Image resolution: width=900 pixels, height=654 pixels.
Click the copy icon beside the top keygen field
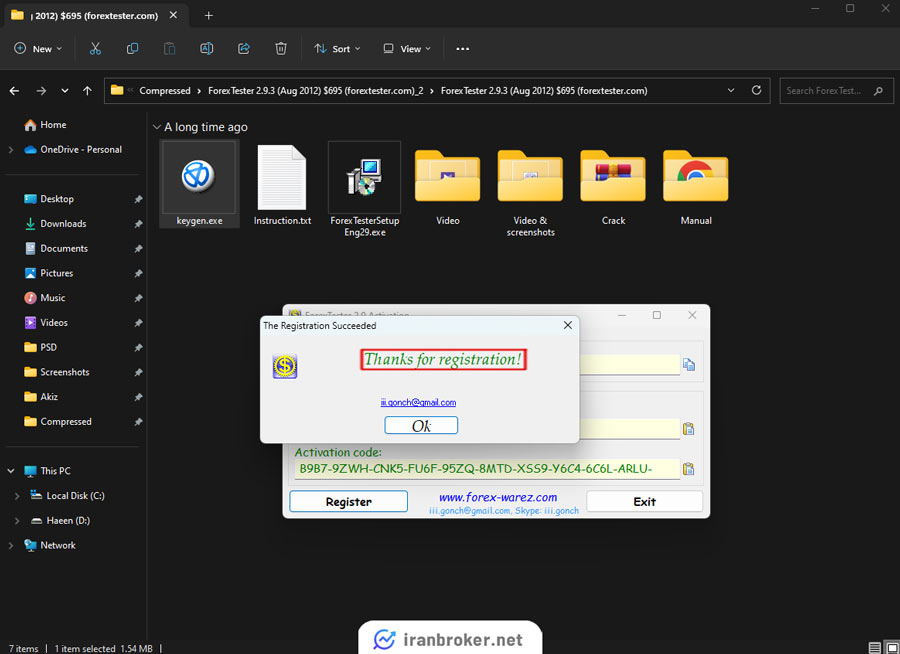[689, 364]
